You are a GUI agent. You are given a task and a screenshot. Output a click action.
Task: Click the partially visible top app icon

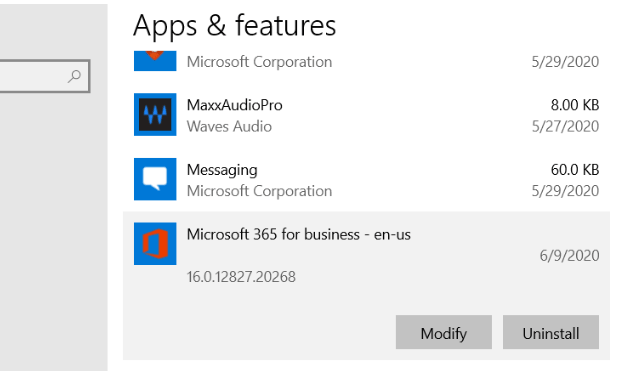[155, 61]
